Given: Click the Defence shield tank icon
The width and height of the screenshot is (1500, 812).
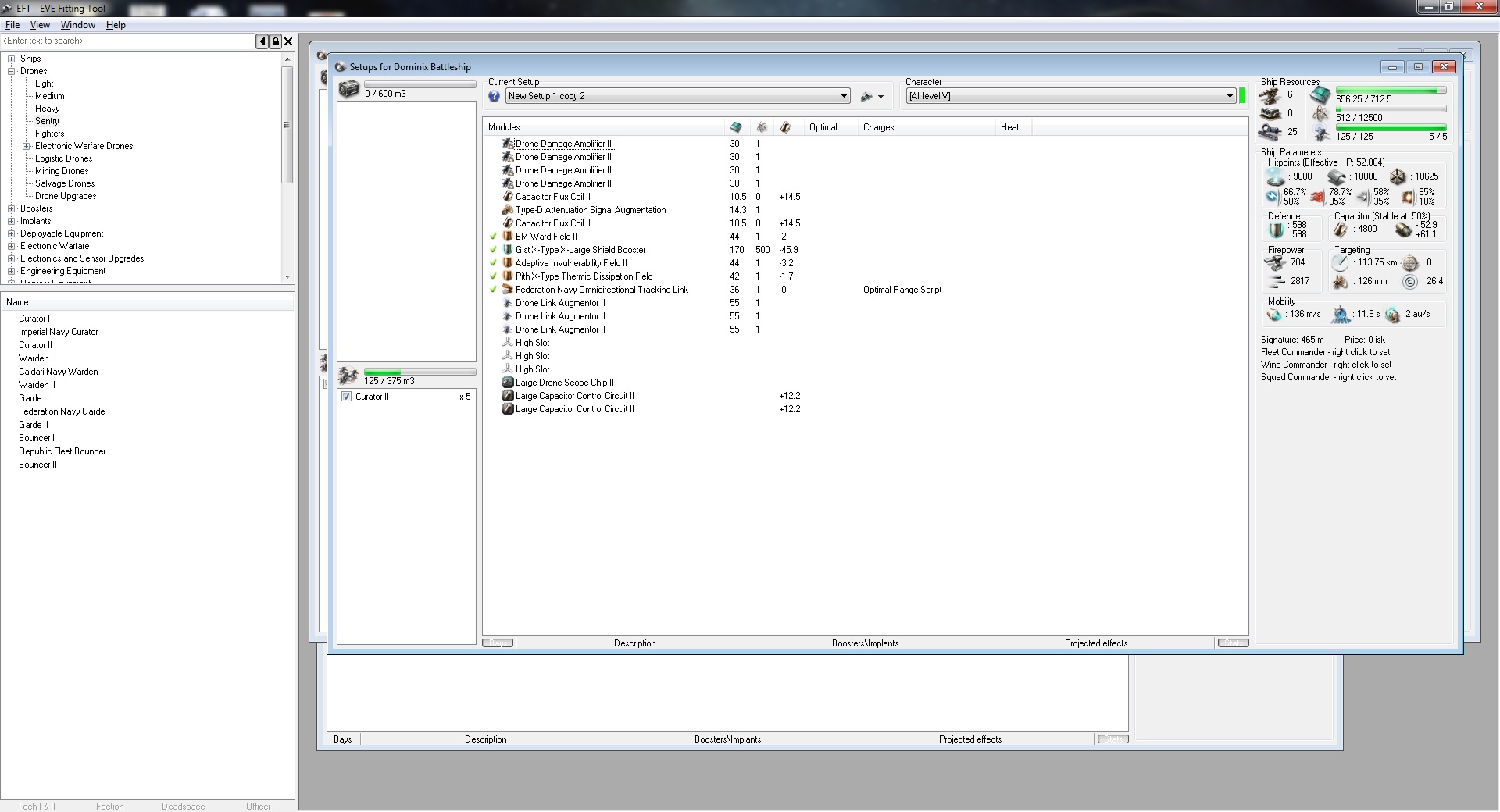Looking at the screenshot, I should (1276, 230).
